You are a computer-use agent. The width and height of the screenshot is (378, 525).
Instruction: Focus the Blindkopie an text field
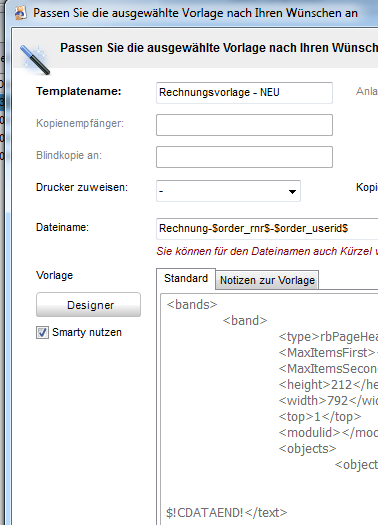244,157
